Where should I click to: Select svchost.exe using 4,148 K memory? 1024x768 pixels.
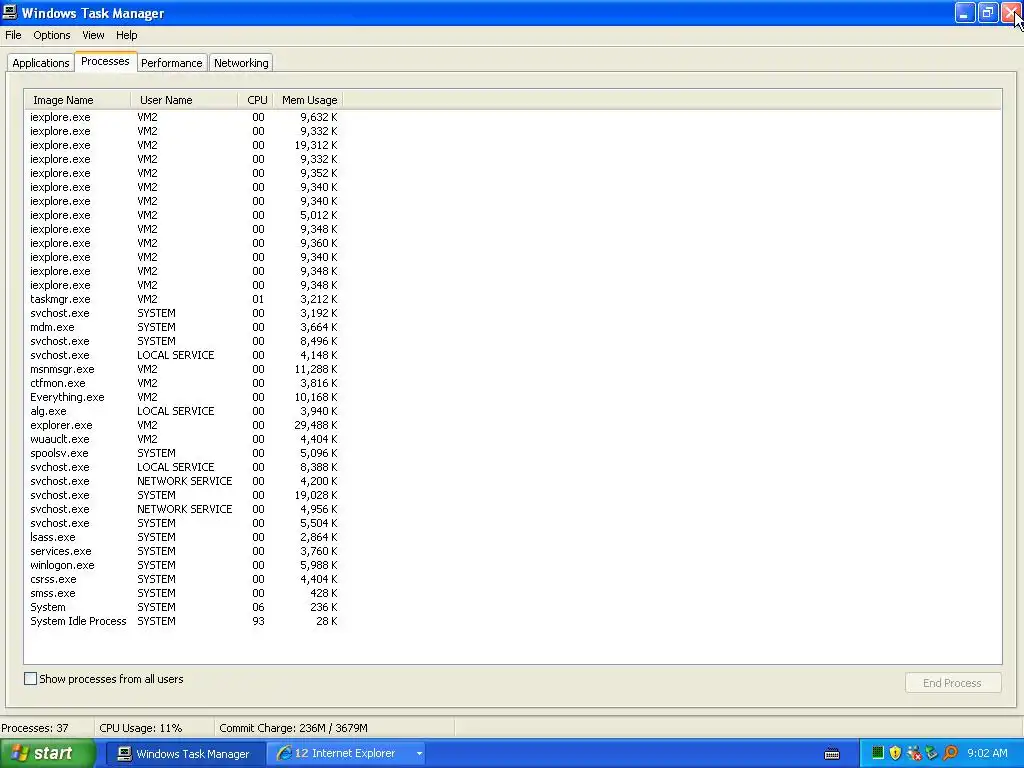pyautogui.click(x=184, y=355)
